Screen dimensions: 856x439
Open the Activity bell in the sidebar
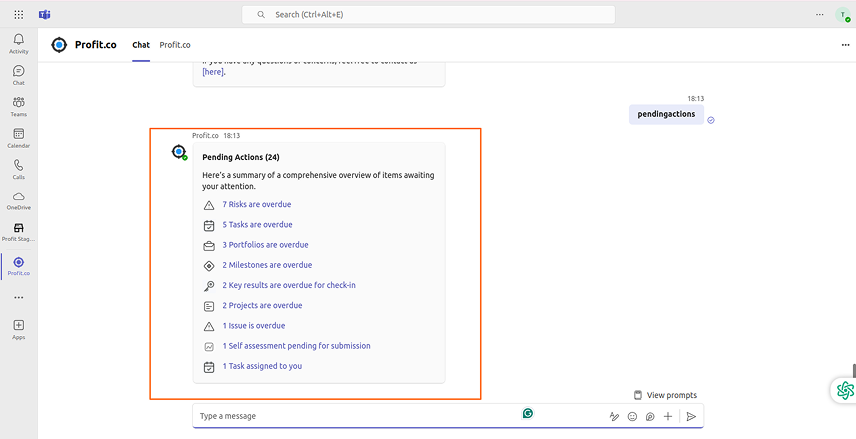(x=19, y=43)
